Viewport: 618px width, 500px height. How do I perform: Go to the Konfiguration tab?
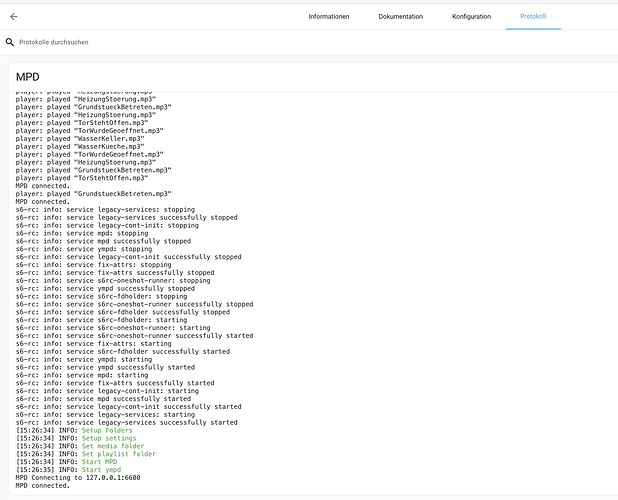pos(471,17)
